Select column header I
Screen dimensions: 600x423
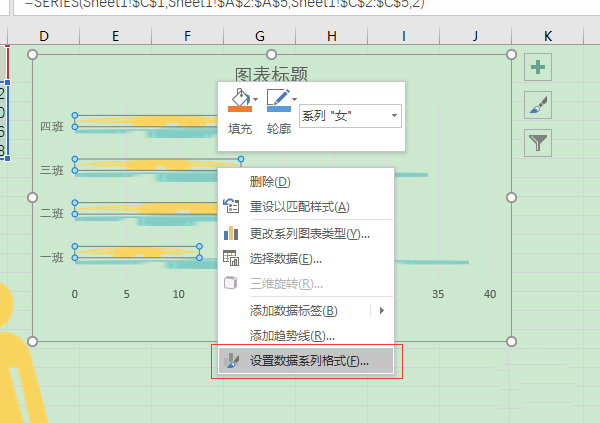pyautogui.click(x=403, y=36)
